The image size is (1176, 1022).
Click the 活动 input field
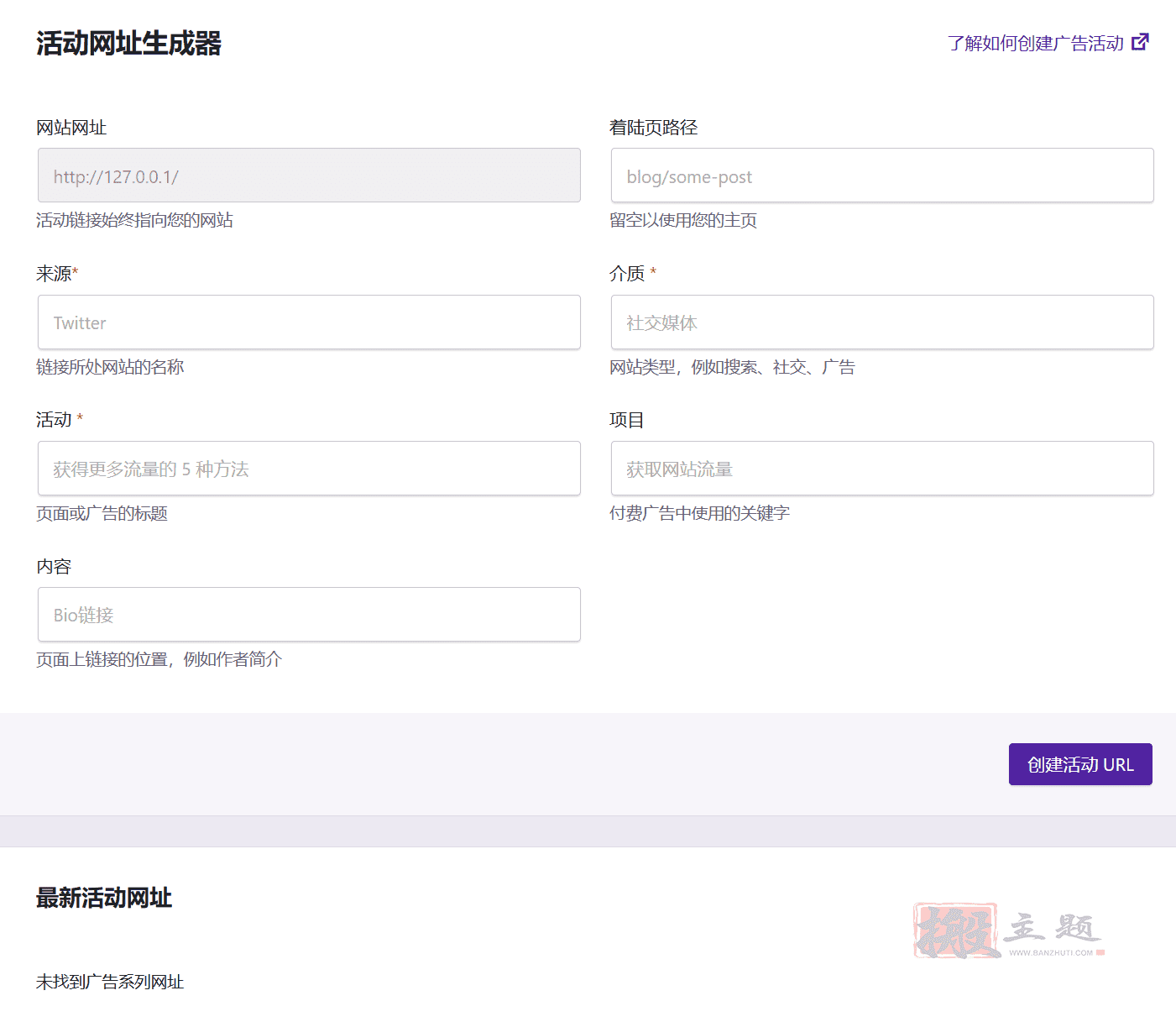tap(309, 469)
